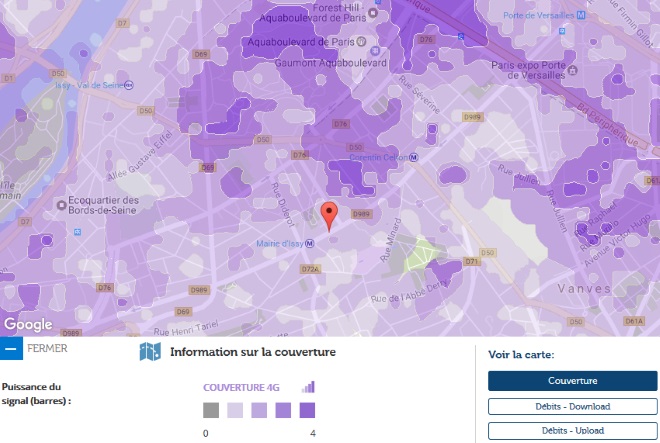Switch map to Débits - Download

572,406
